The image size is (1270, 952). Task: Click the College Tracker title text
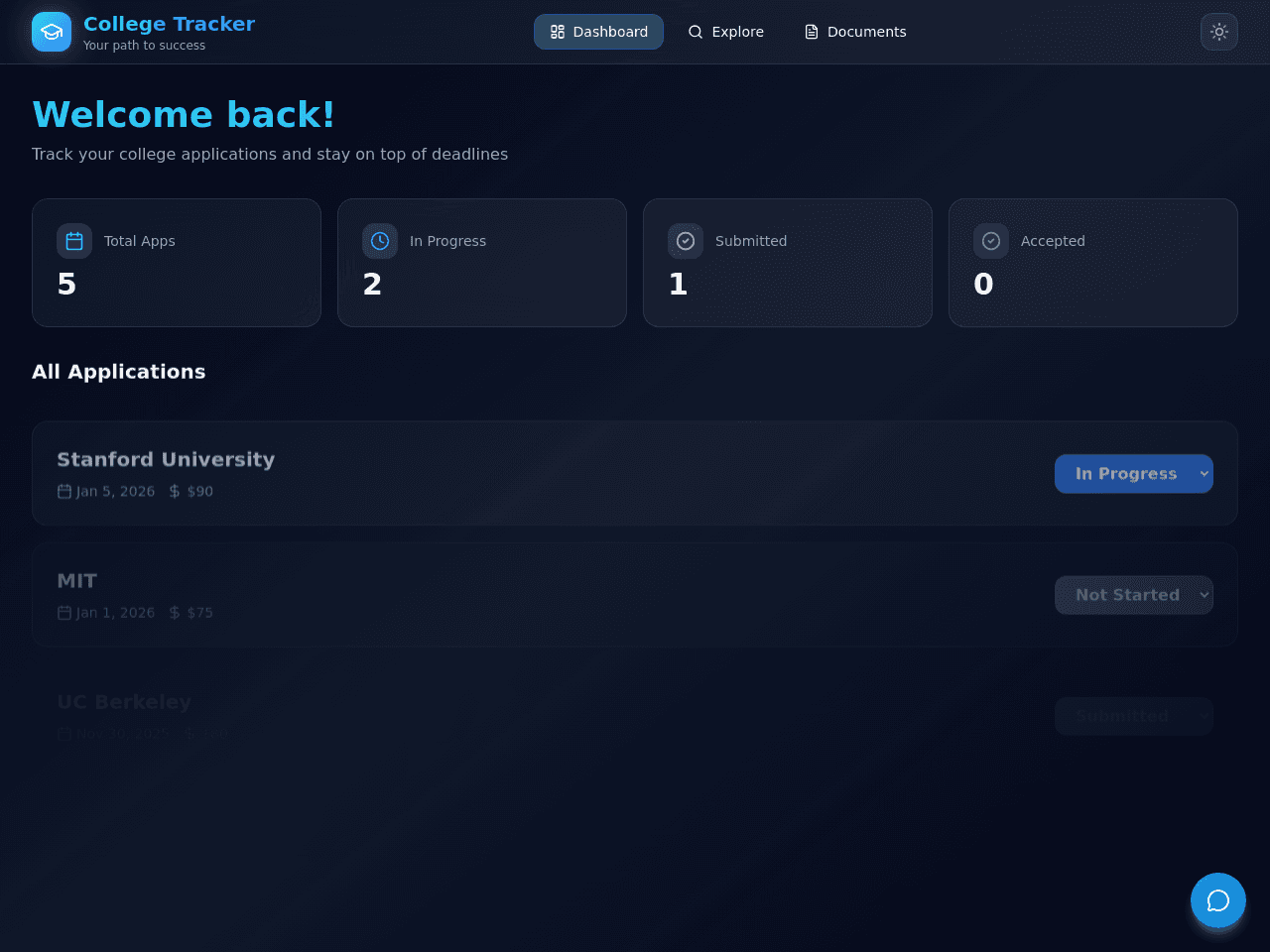pyautogui.click(x=169, y=24)
